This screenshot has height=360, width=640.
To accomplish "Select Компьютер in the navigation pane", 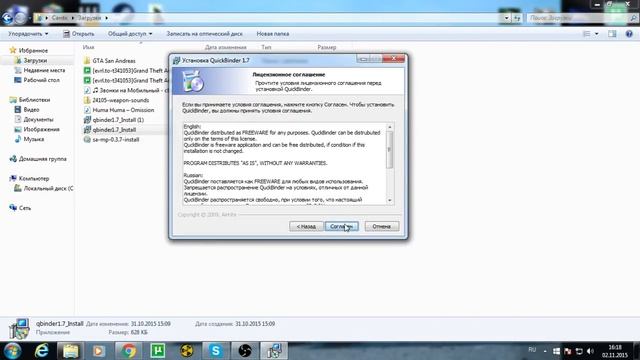I will click(34, 178).
